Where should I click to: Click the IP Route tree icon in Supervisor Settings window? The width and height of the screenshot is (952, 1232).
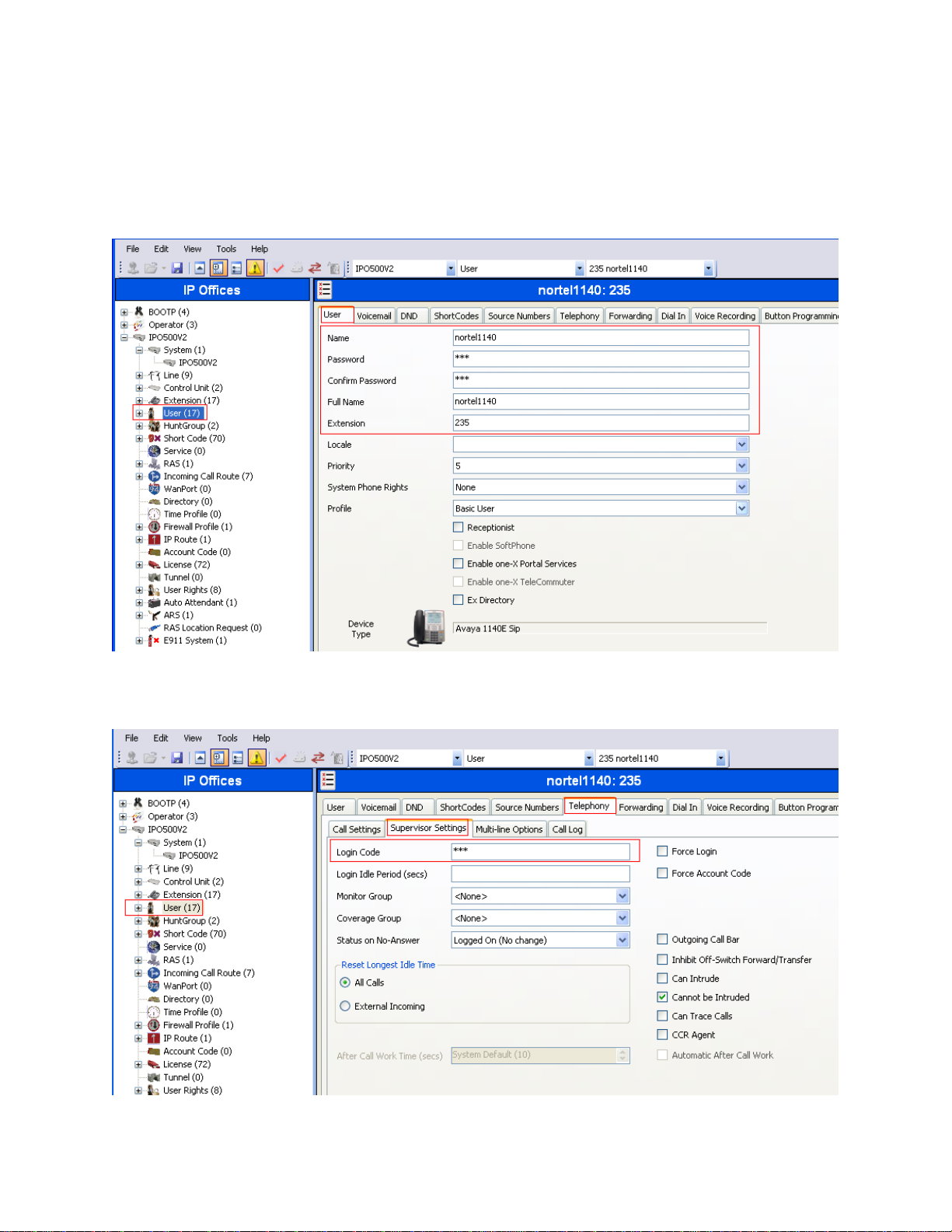coord(154,1038)
